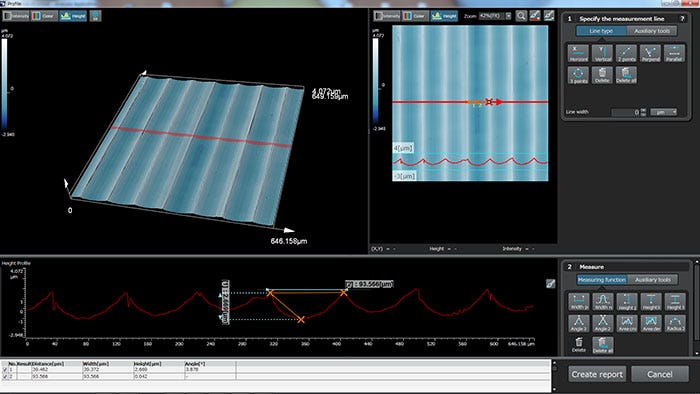Click the Angle[°] column header

click(210, 364)
